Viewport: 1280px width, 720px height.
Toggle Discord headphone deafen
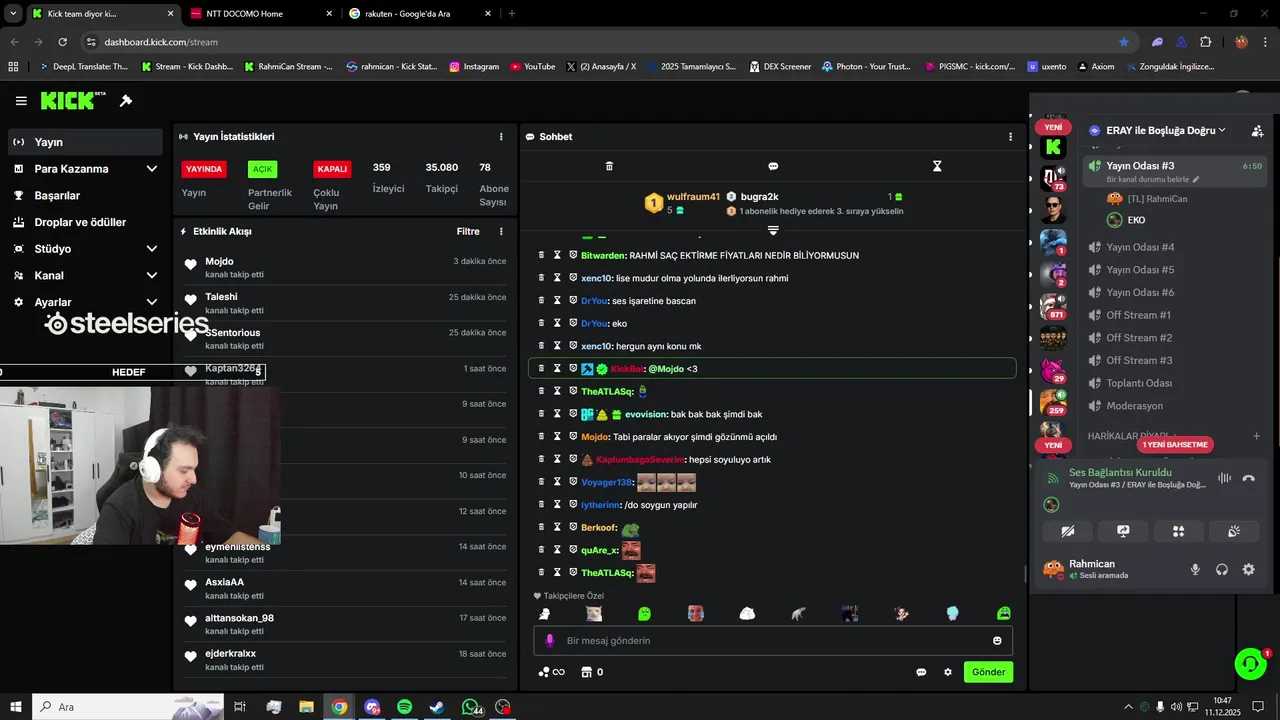(1221, 569)
